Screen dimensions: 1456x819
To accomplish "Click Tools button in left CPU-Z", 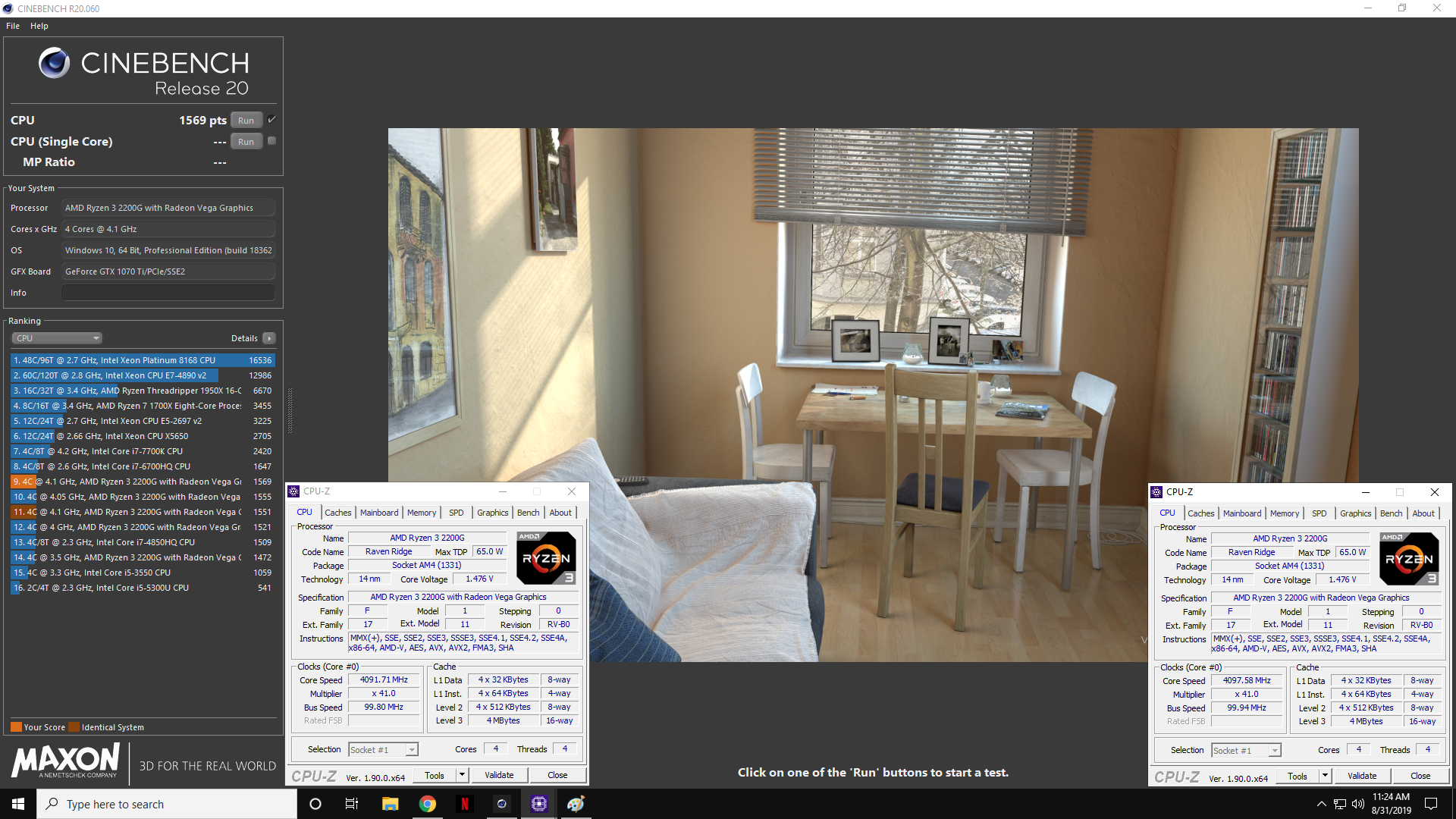I will (435, 775).
